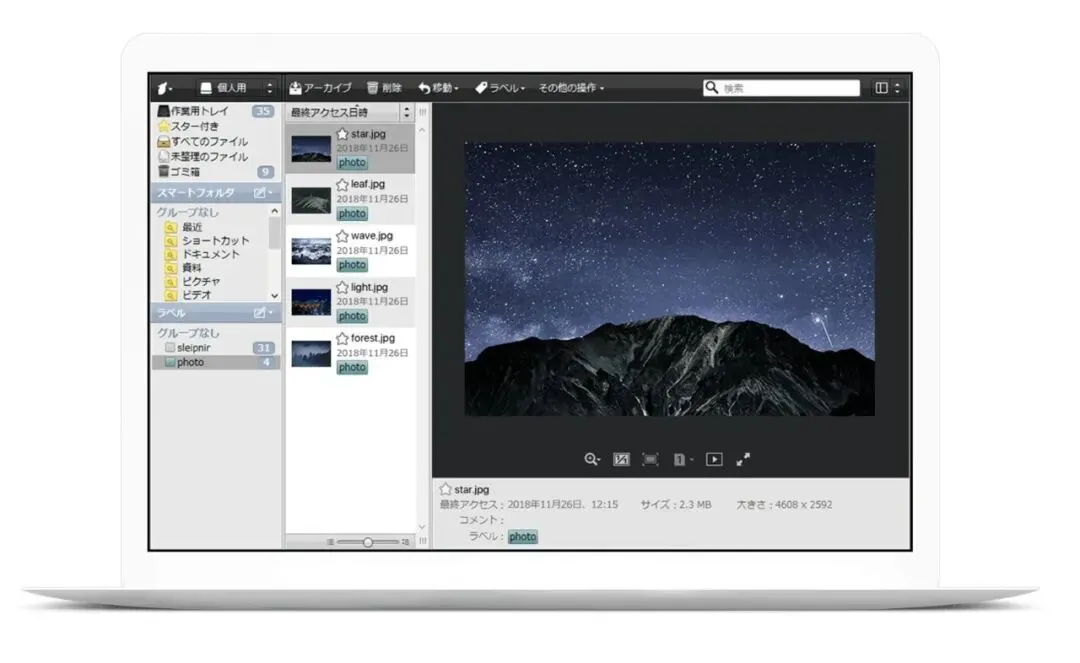Click the サイズ 2.3 MB text

pyautogui.click(x=676, y=505)
